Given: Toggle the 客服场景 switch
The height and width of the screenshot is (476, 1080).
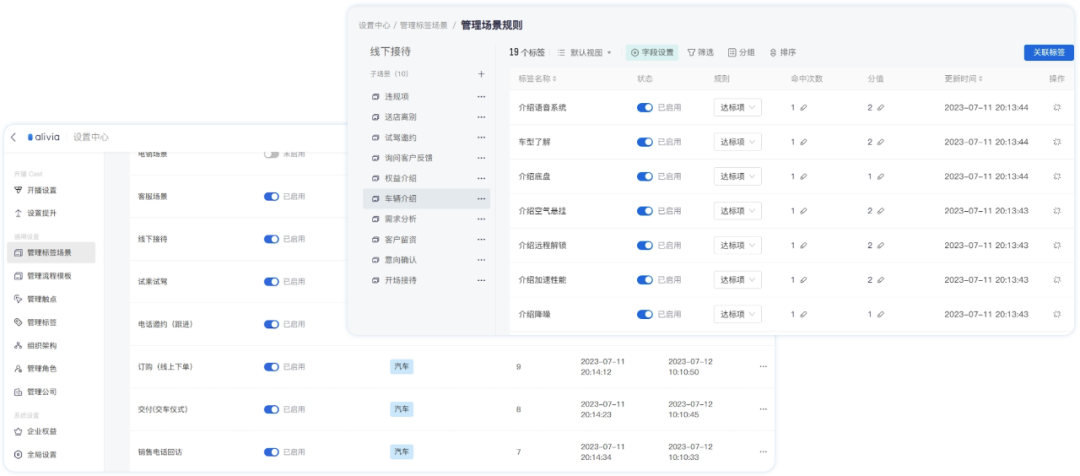Looking at the screenshot, I should pyautogui.click(x=271, y=196).
